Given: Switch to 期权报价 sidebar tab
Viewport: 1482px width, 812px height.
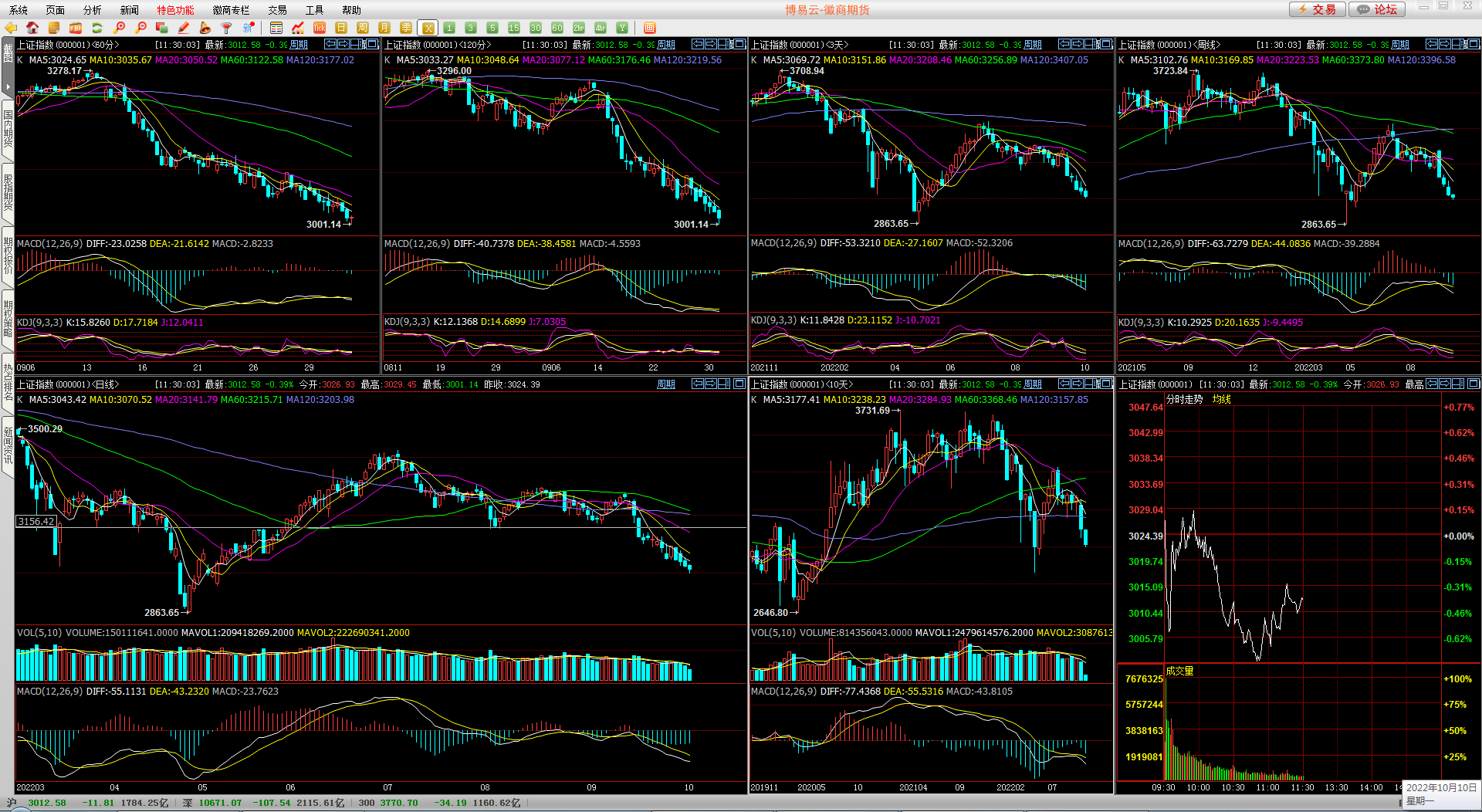Looking at the screenshot, I should 8,256.
